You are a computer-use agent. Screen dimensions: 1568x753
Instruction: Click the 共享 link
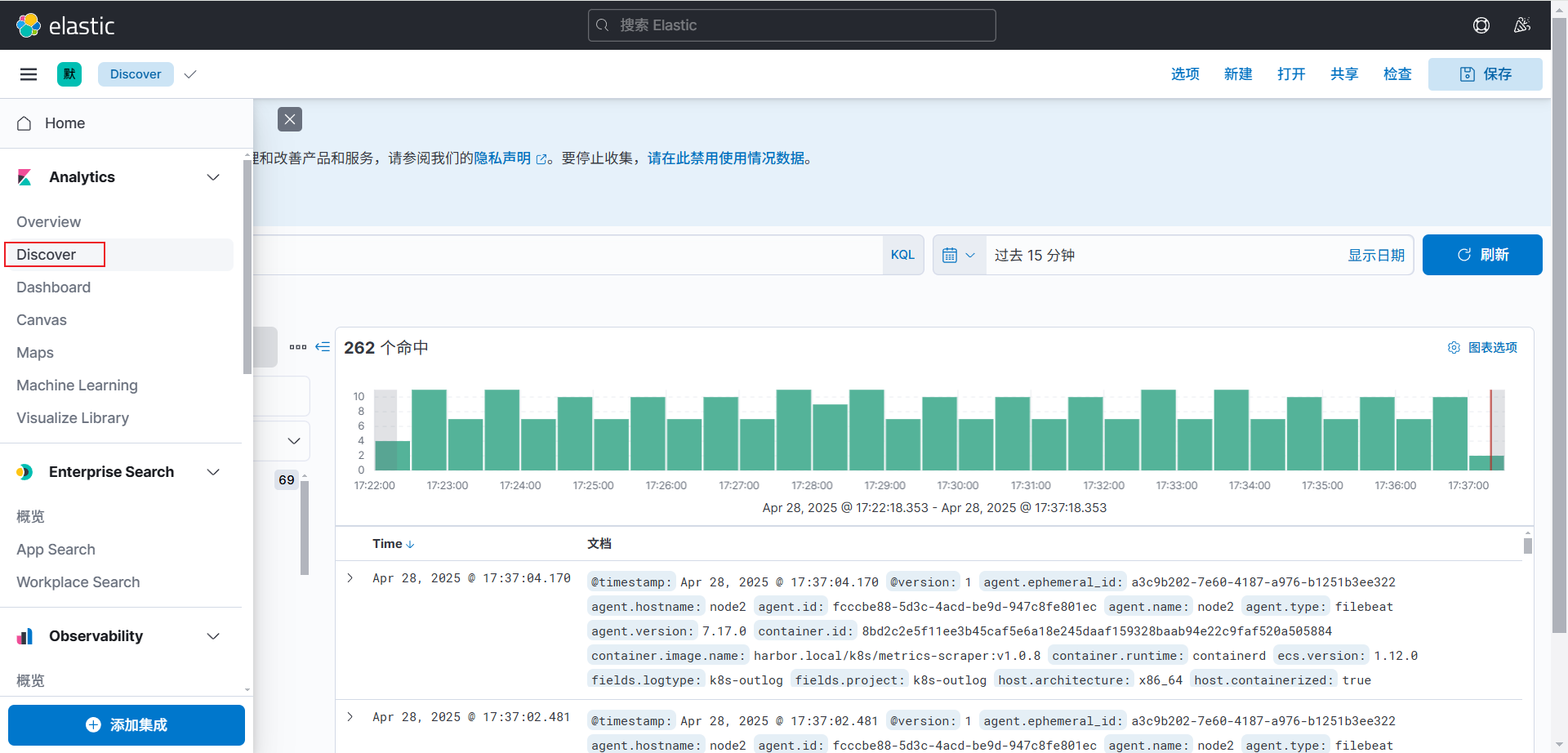pyautogui.click(x=1344, y=74)
